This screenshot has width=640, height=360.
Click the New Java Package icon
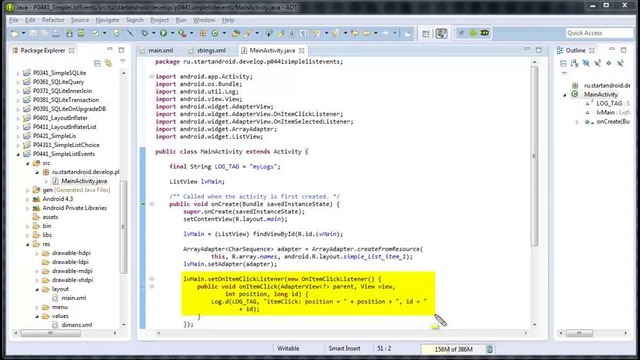point(203,33)
